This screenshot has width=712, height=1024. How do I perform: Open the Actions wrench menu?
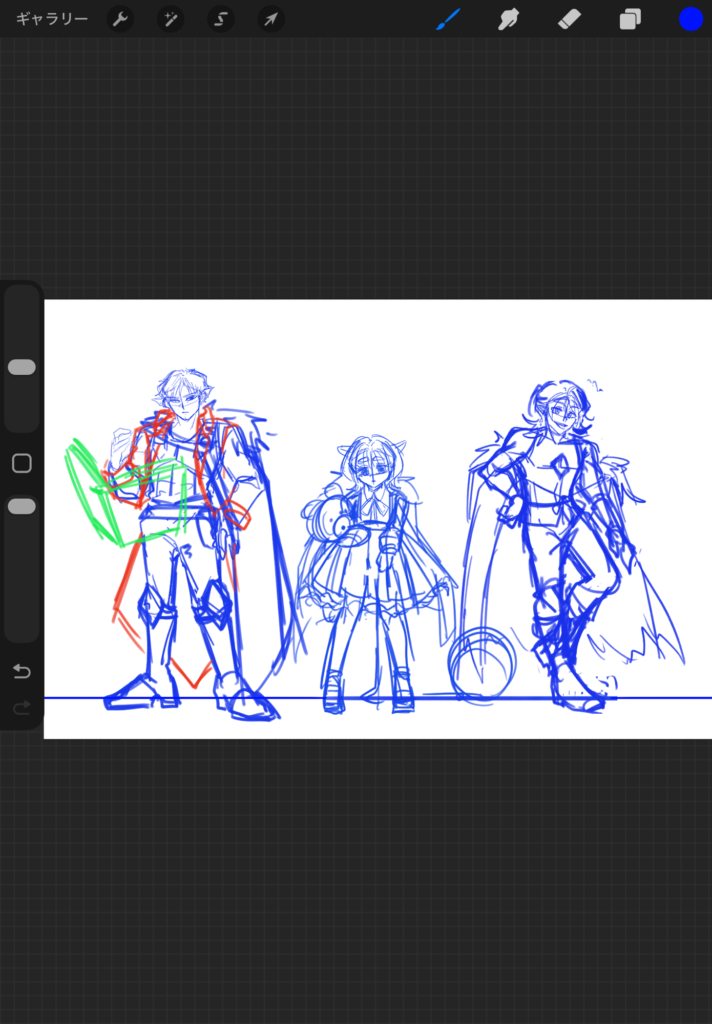click(120, 19)
